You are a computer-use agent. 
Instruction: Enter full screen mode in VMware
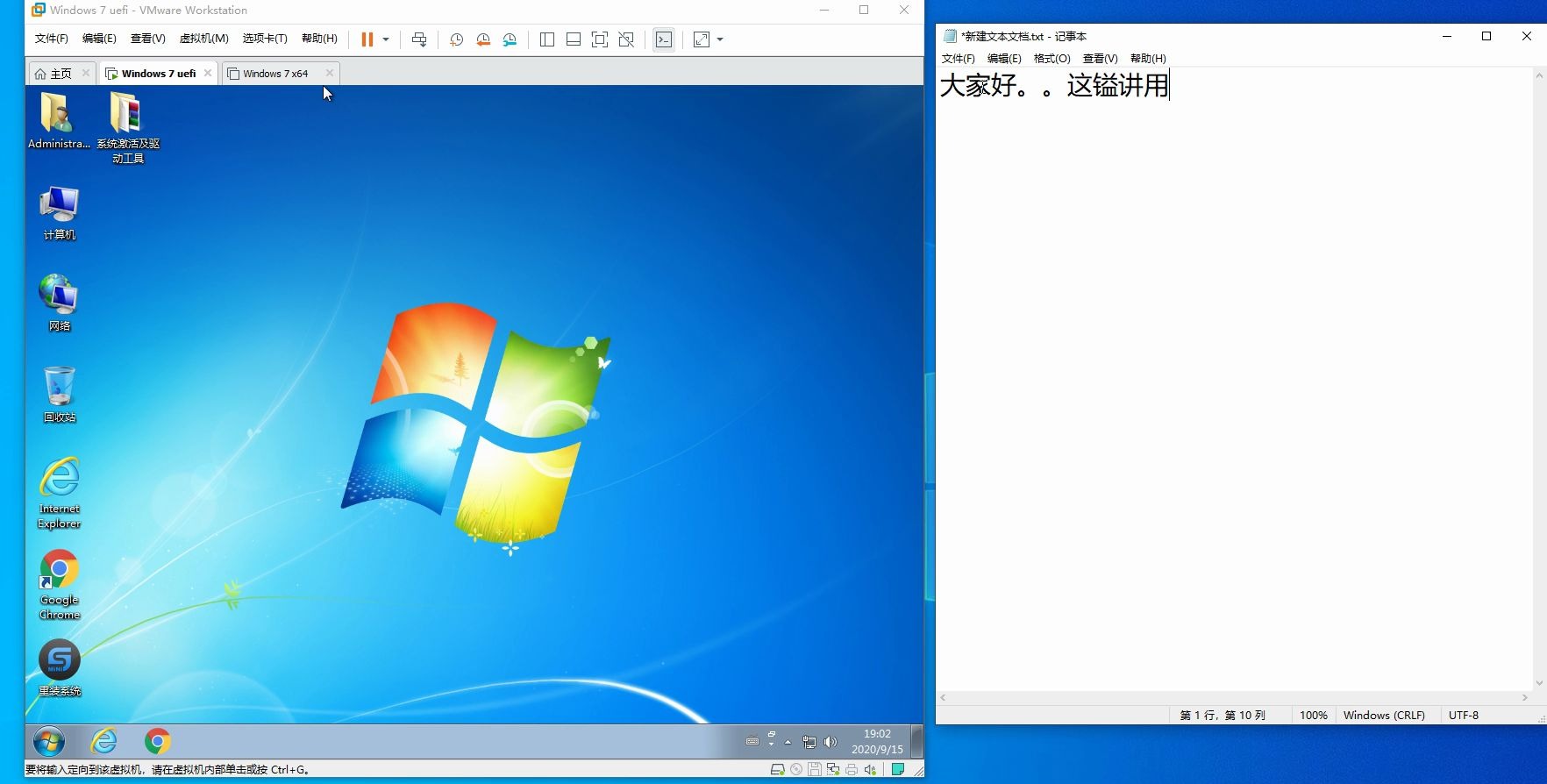tap(600, 39)
